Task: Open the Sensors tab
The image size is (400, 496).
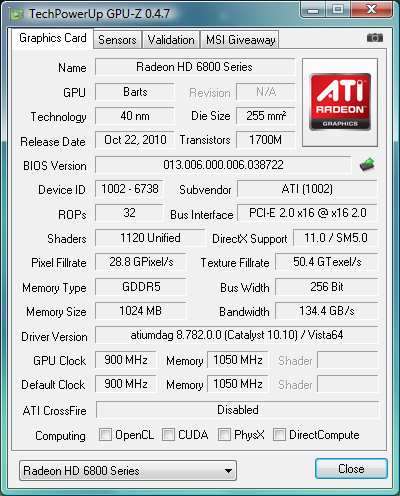Action: pos(117,40)
